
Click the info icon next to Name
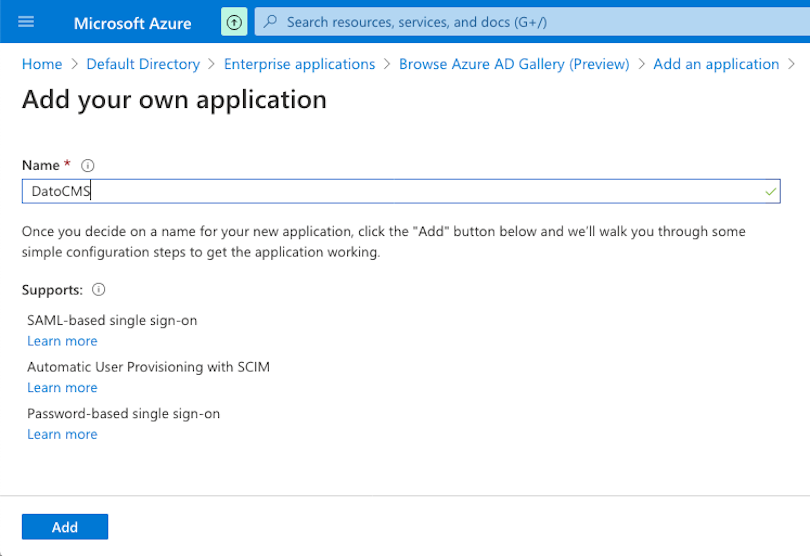[x=88, y=165]
